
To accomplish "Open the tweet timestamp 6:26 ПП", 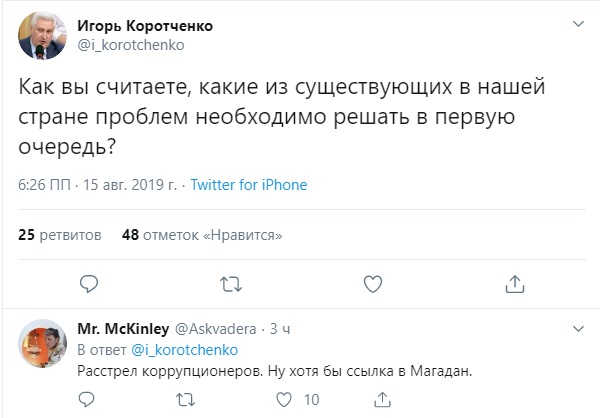I will (44, 185).
